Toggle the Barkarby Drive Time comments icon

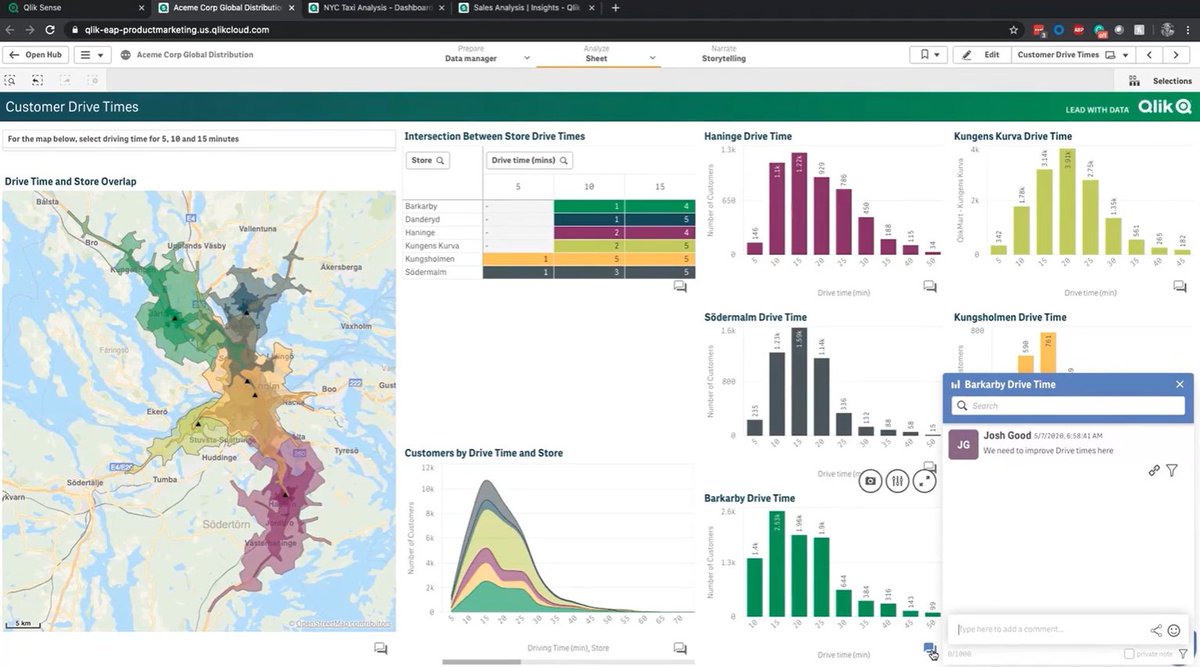(x=930, y=649)
